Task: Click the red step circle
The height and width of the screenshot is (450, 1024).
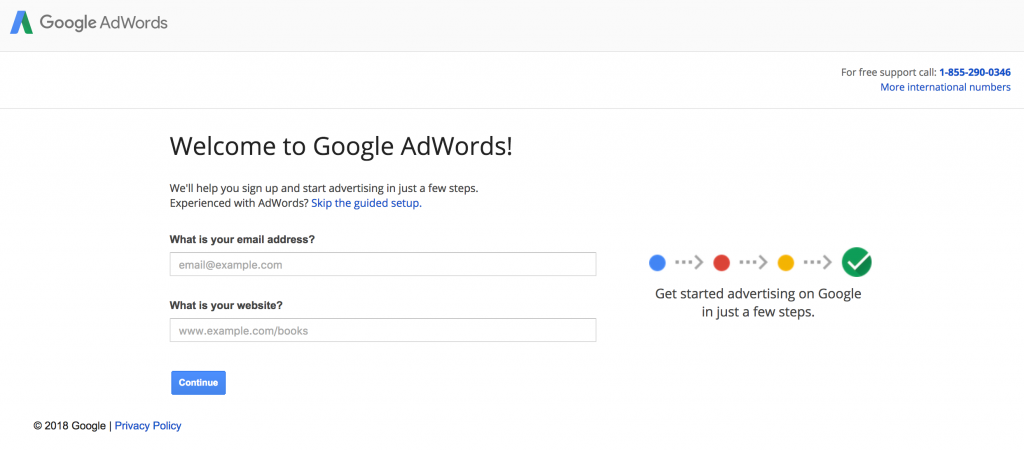Action: [x=721, y=263]
